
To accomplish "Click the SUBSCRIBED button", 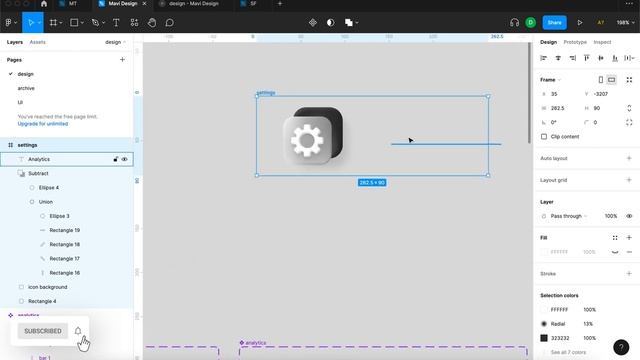I will (43, 331).
